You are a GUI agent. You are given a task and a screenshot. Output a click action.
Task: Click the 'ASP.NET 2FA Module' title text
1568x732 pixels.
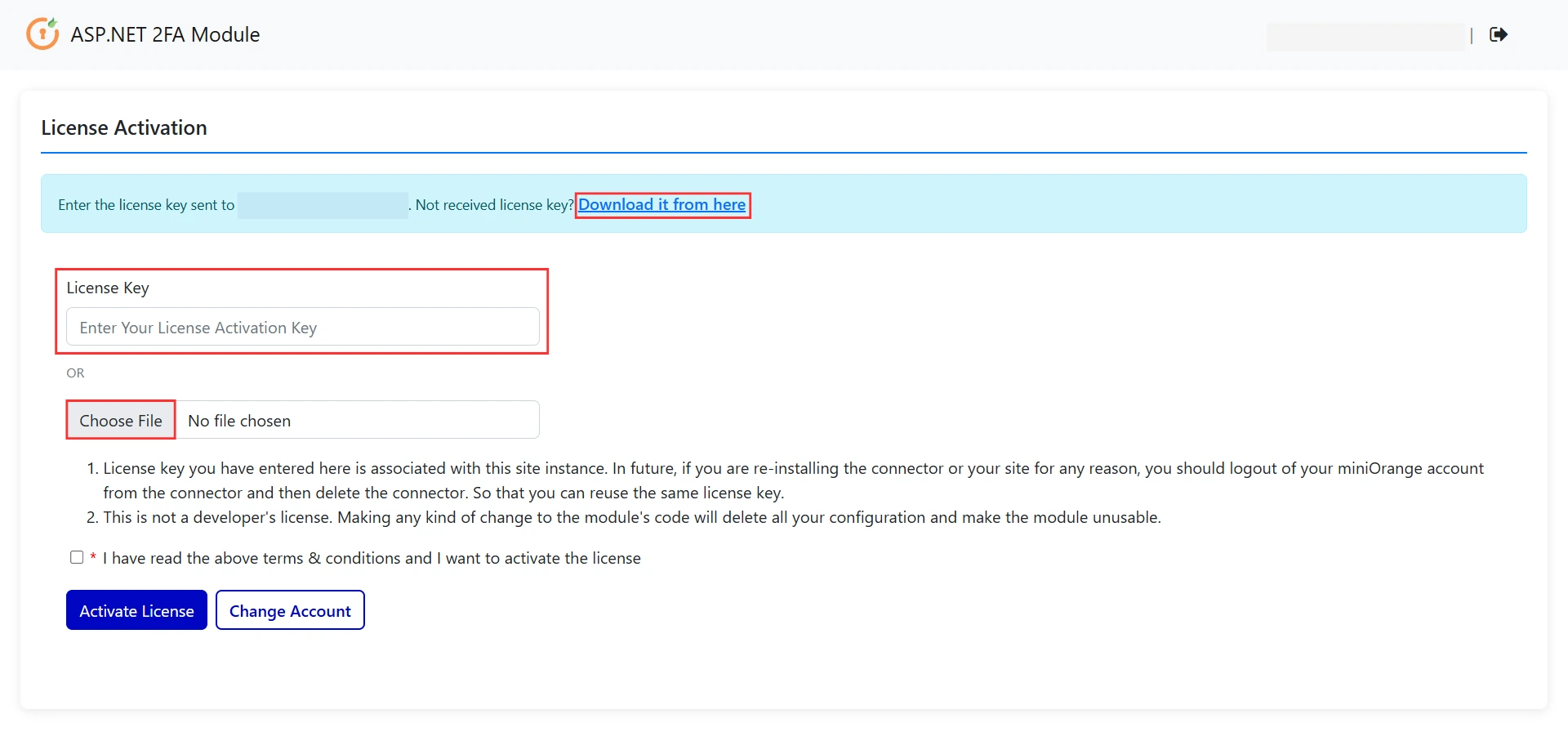[x=165, y=34]
